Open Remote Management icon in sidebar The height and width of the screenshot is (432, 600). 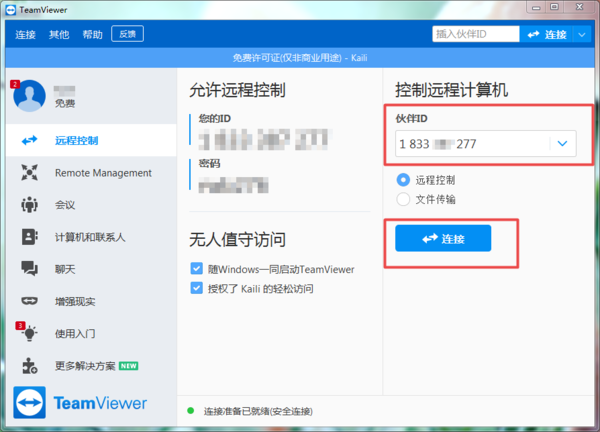[x=29, y=173]
